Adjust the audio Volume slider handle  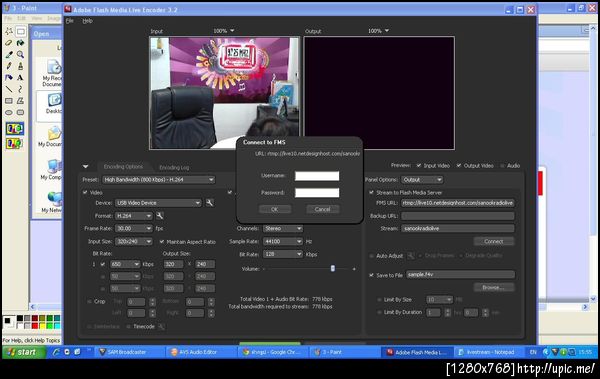(x=333, y=269)
